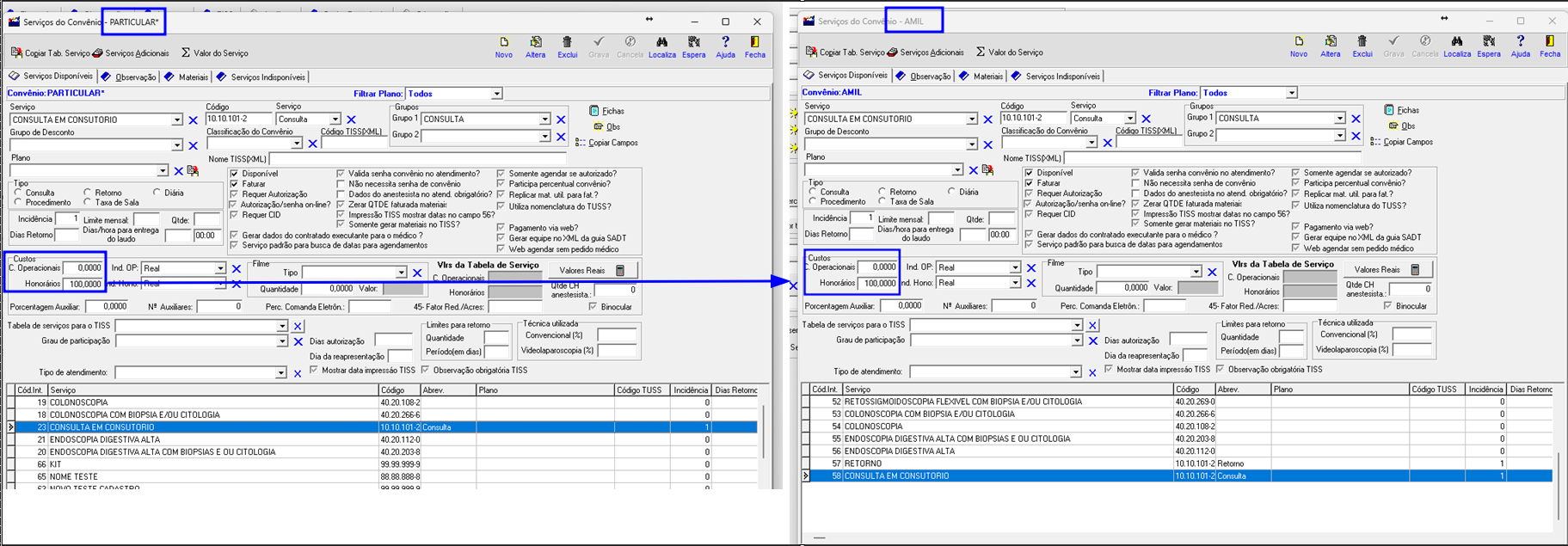Image resolution: width=1568 pixels, height=546 pixels.
Task: Expand Ind. Hono Real dropdown in AMIL
Action: coord(1014,283)
